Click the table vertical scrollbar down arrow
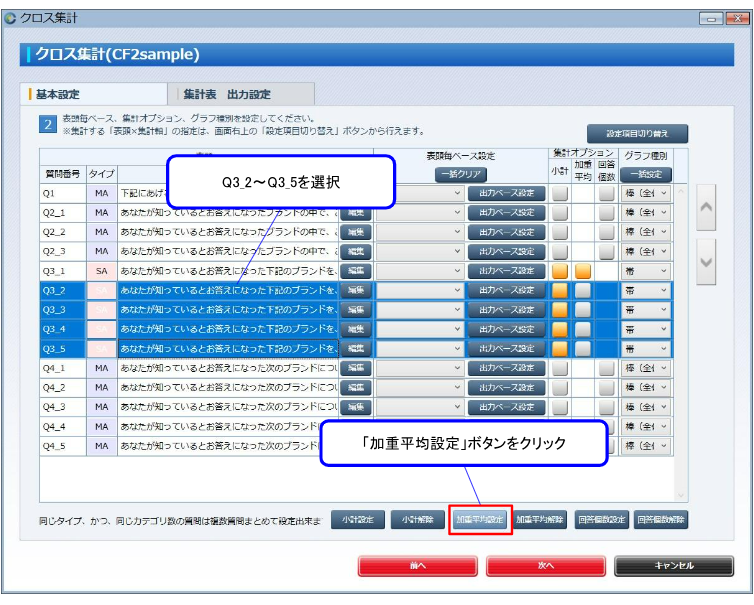Viewport: 754px width, 605px height. 680,495
